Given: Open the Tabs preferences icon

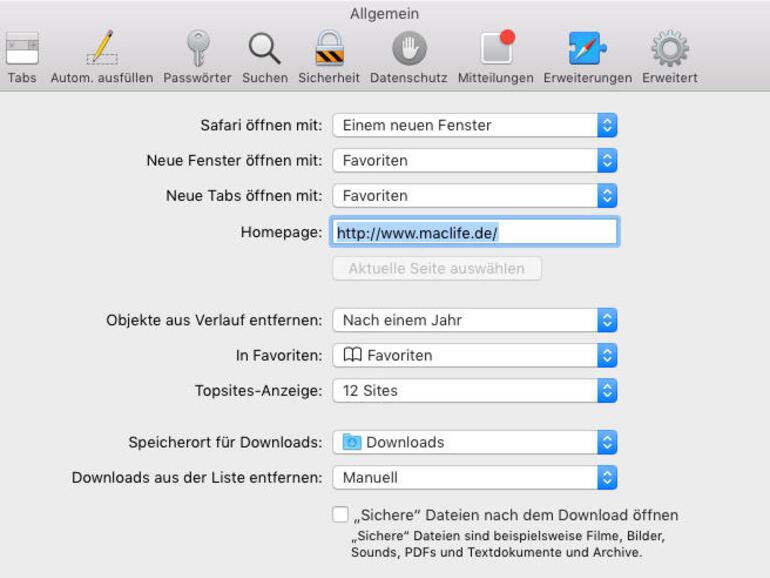Looking at the screenshot, I should tap(22, 49).
